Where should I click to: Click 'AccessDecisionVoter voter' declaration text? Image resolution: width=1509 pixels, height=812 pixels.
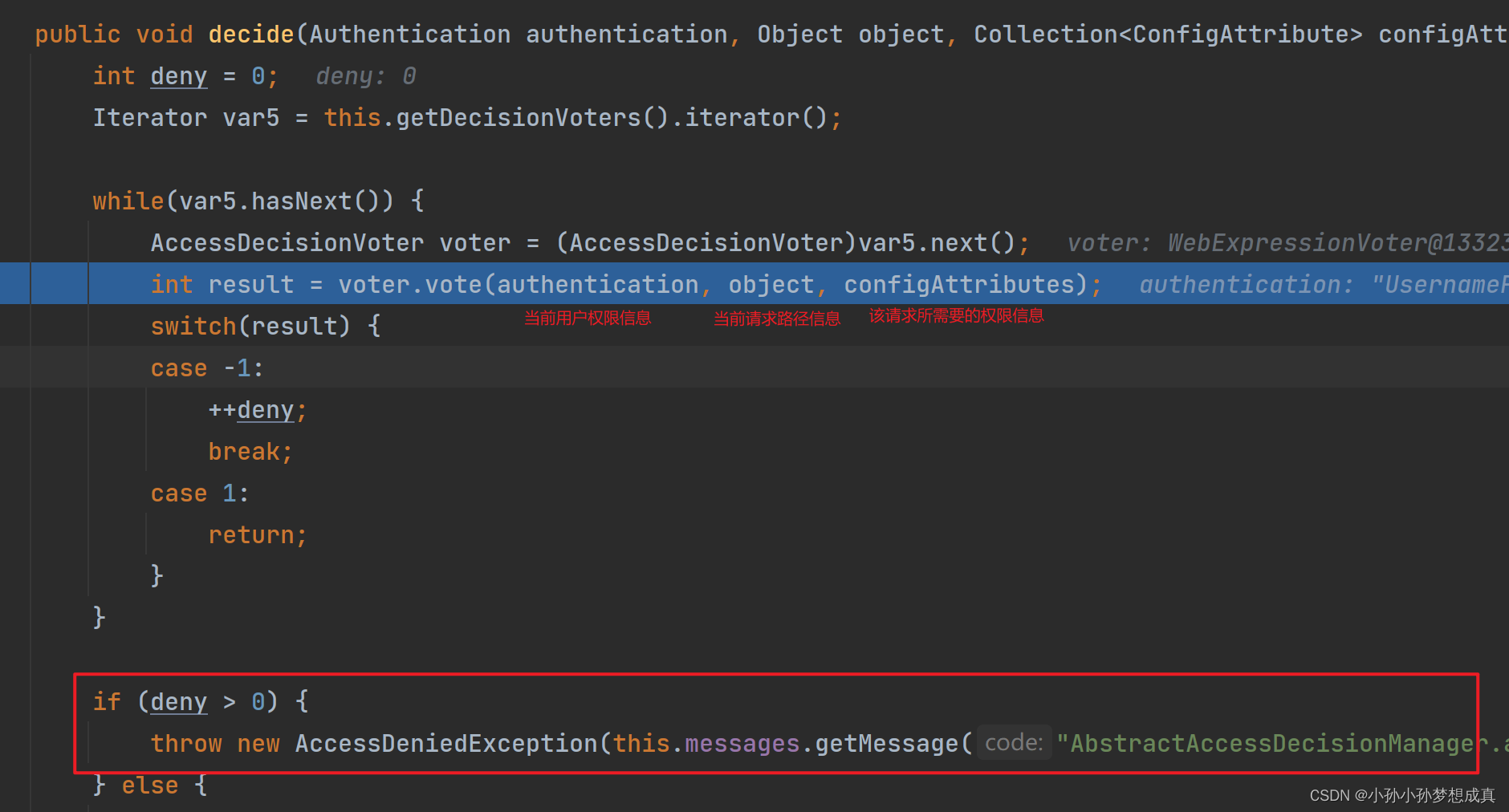(x=331, y=243)
